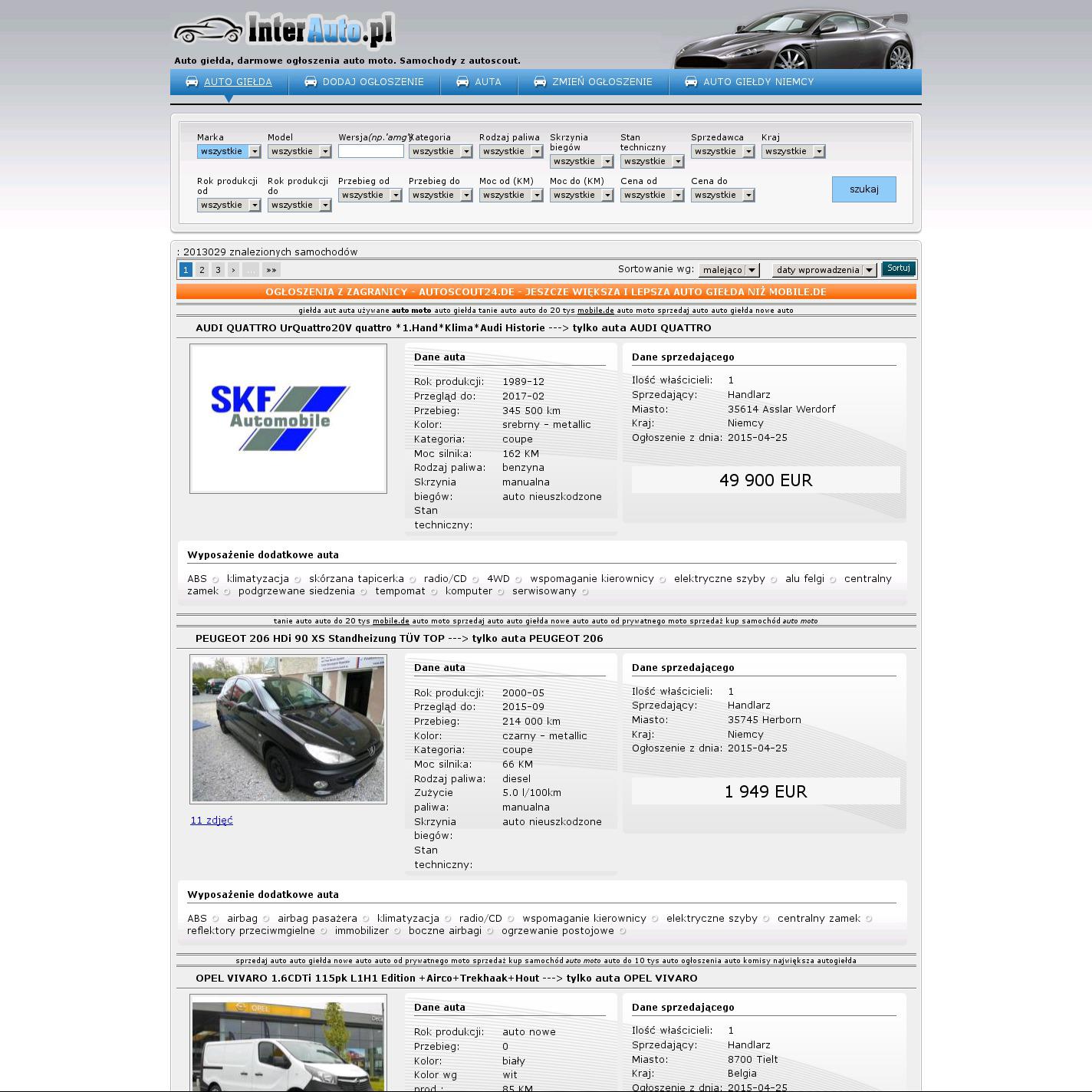Click the InterAuto.pl site logo
Screen dimensions: 1092x1092
pos(284,31)
